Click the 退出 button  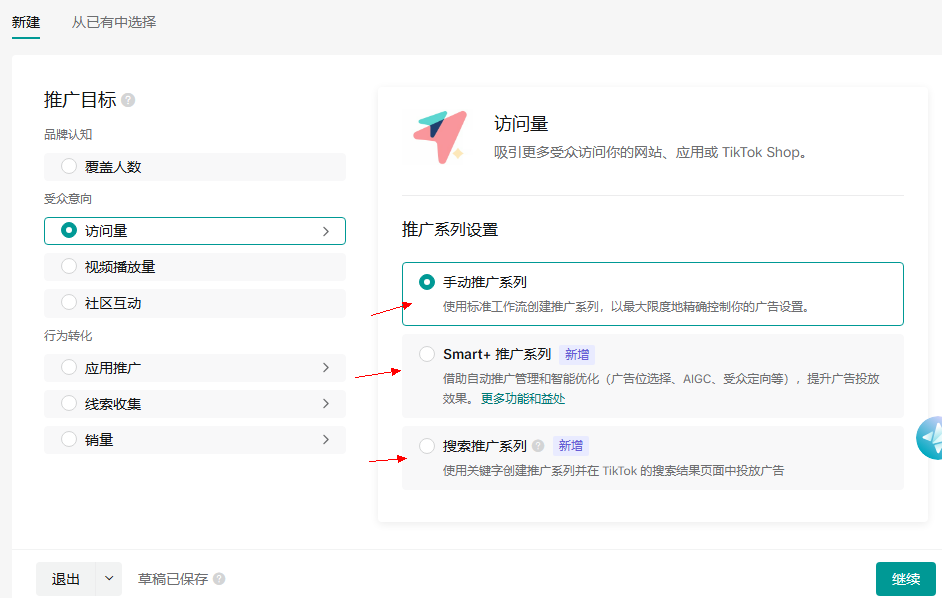point(66,579)
